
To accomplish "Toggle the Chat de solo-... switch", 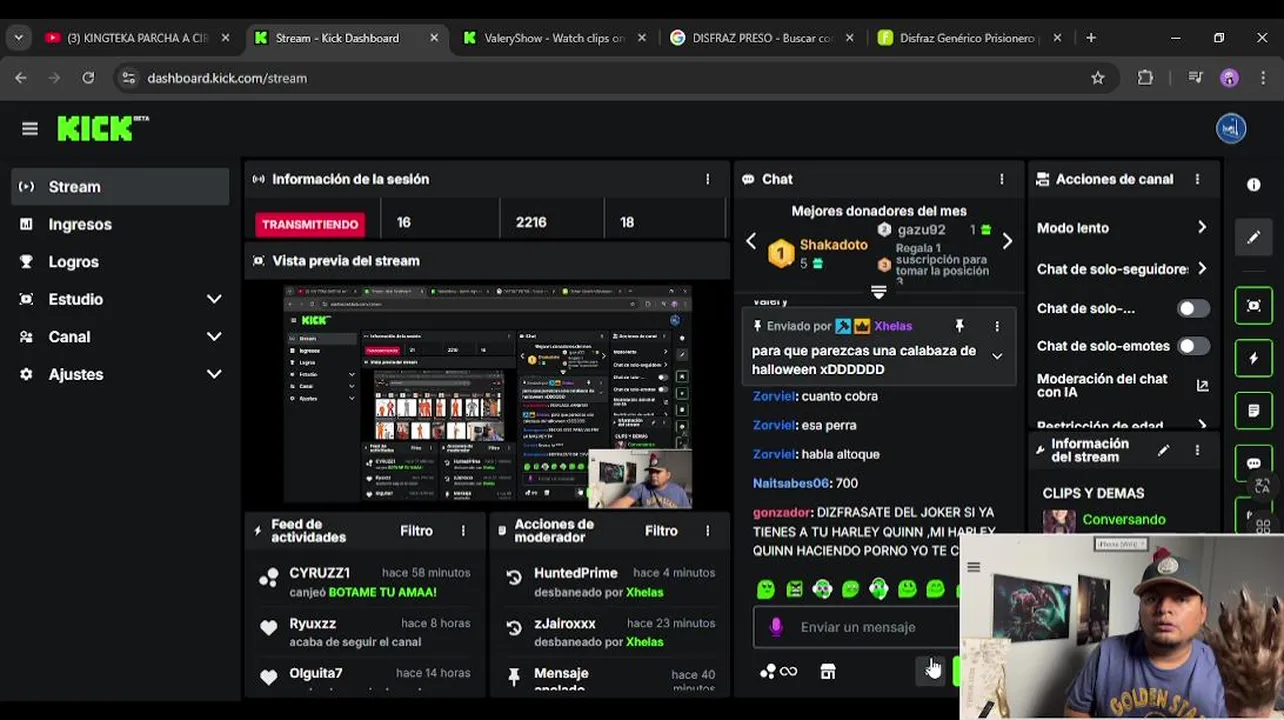I will (1192, 308).
